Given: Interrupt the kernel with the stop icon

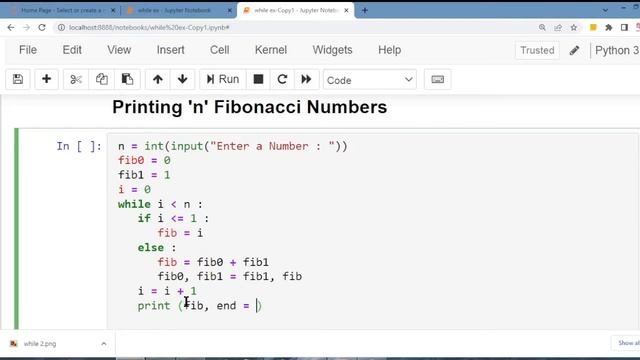Looking at the screenshot, I should tap(258, 79).
